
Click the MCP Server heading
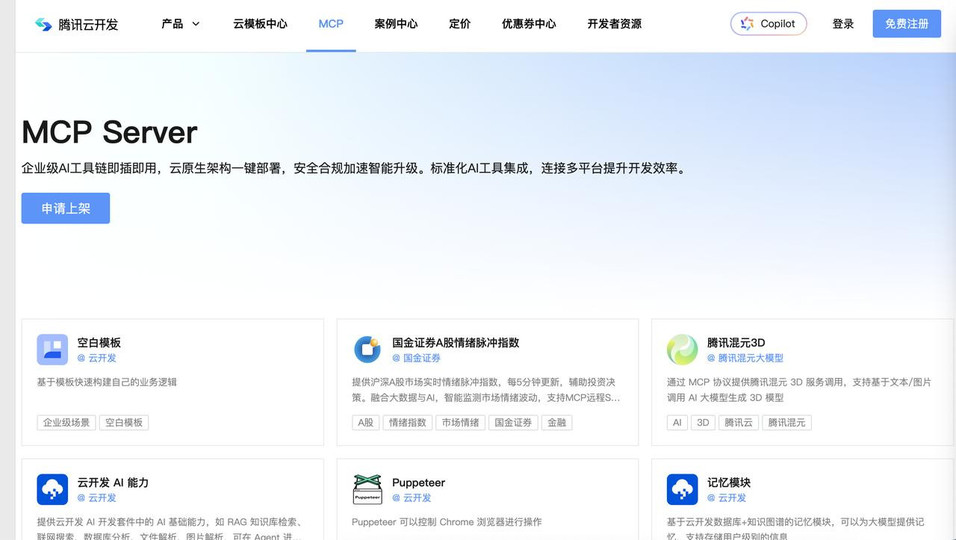tap(110, 132)
